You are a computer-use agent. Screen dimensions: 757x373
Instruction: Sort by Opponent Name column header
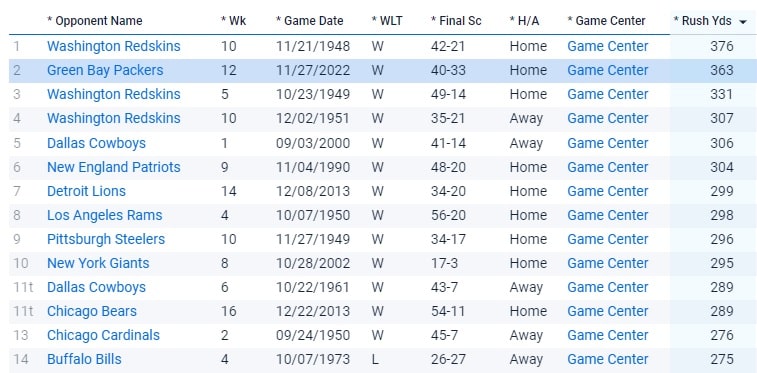95,21
